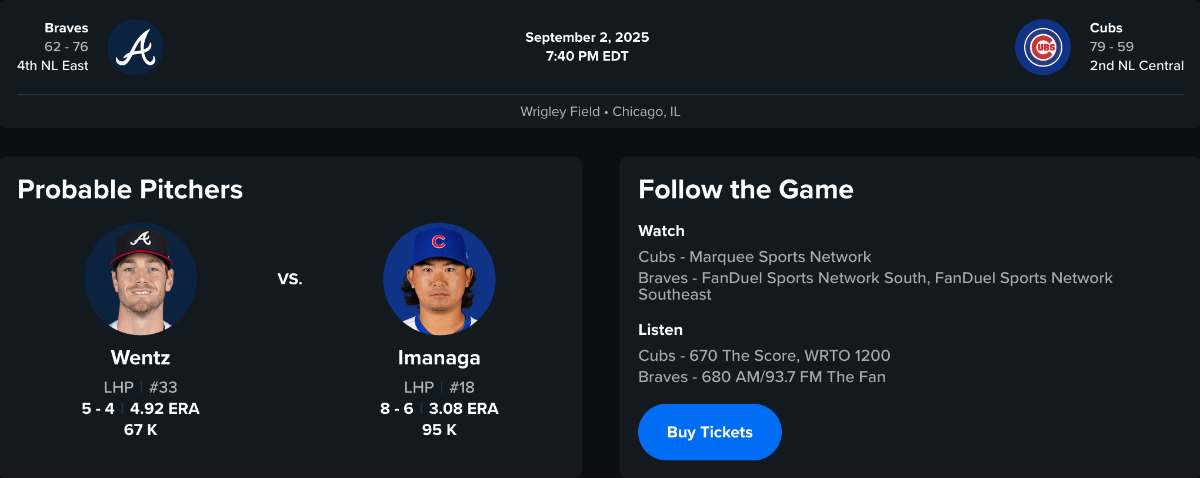Click the Follow the Game heading
Viewport: 1200px width, 478px height.
click(x=746, y=189)
